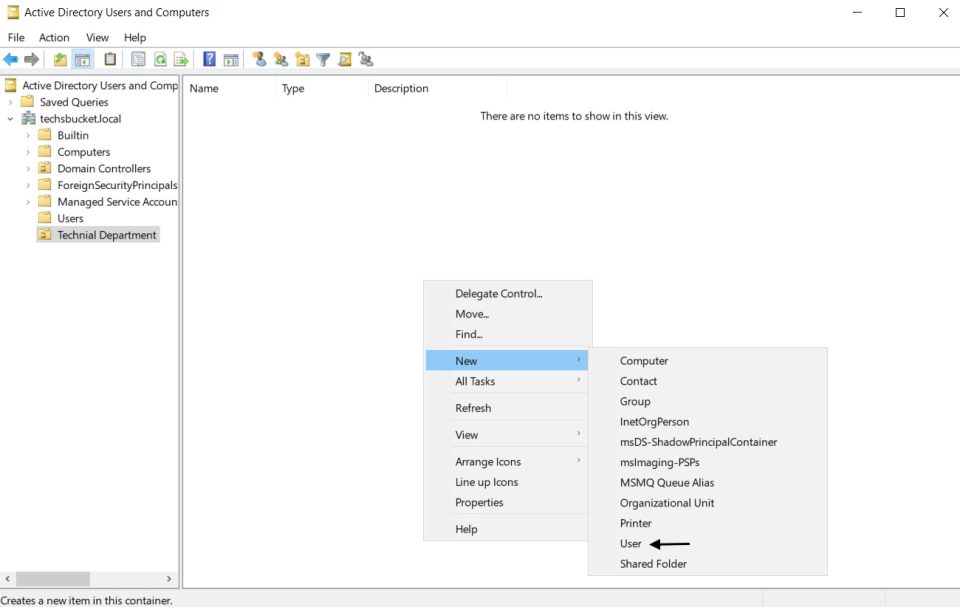
Task: Click the blue Back arrow in the toolbar
Action: click(x=10, y=59)
